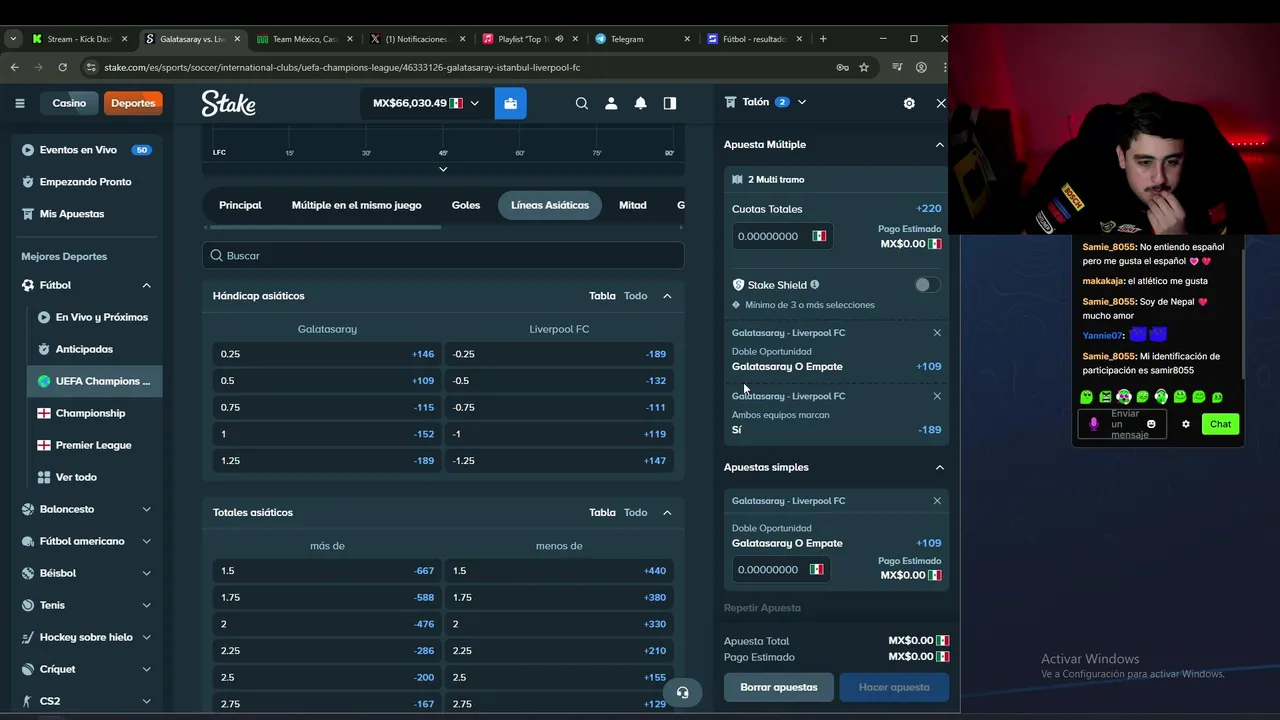This screenshot has width=1280, height=720.
Task: Click Stake Shield info icon
Action: click(x=814, y=285)
